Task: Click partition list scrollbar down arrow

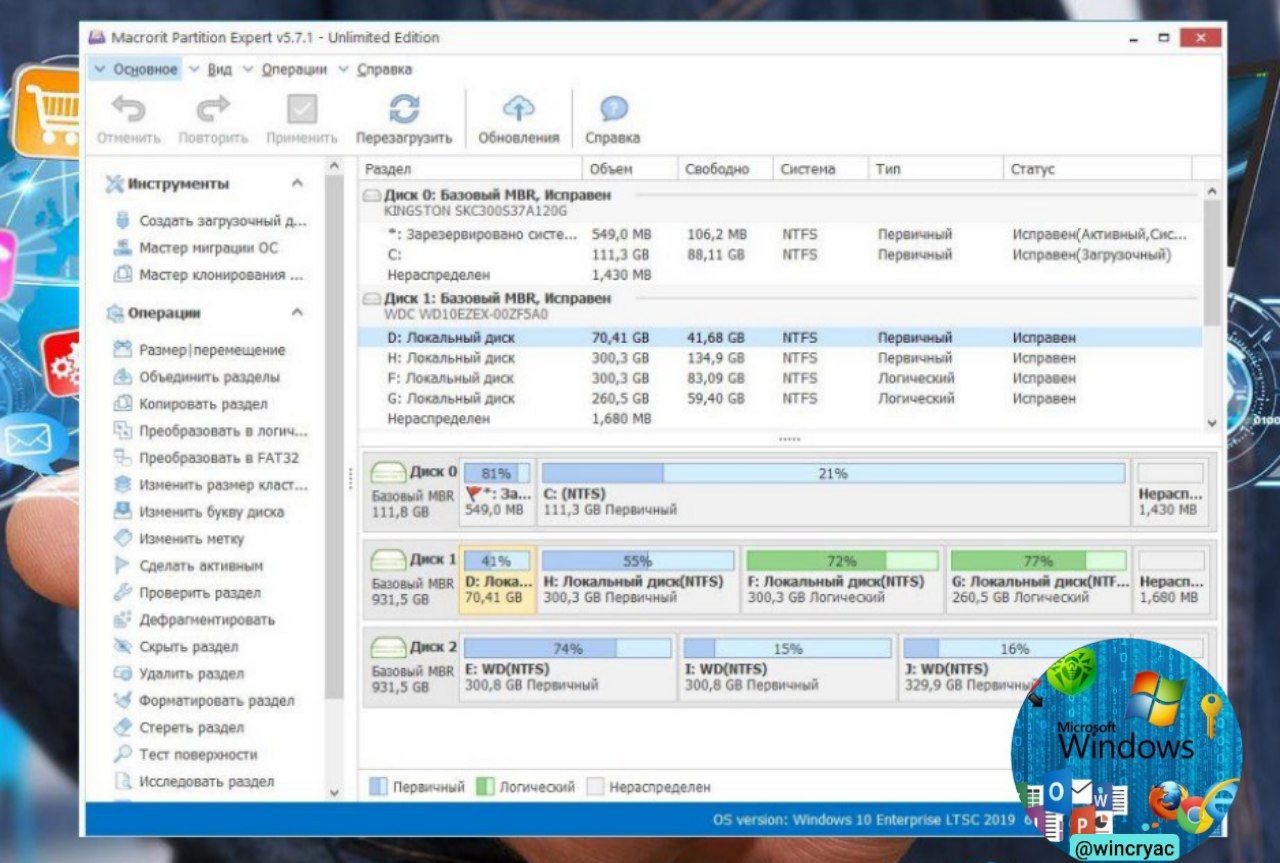Action: pos(1212,423)
